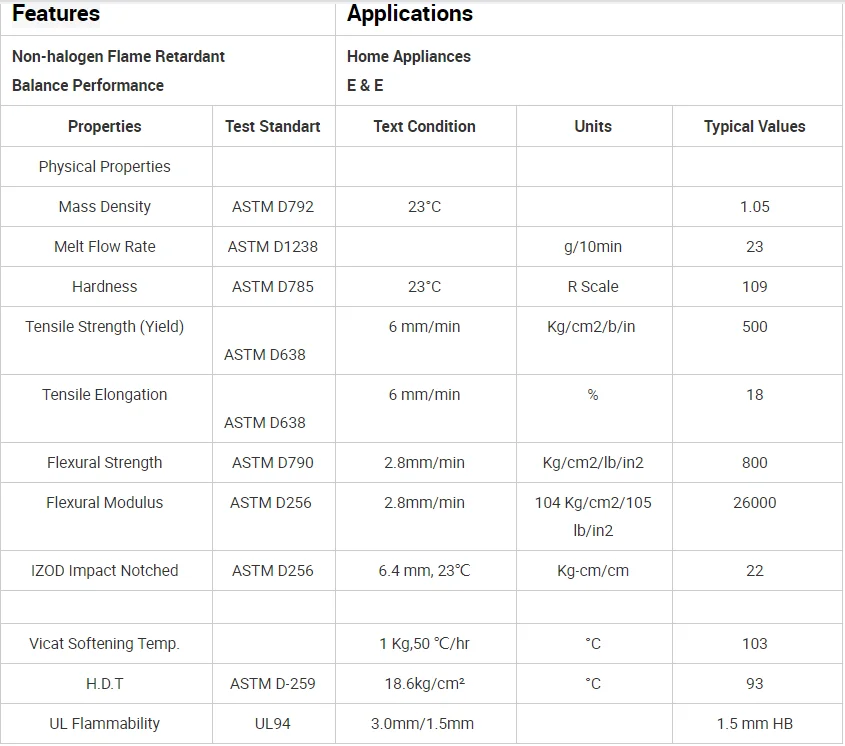Select Home Appliances application text

[x=409, y=57]
